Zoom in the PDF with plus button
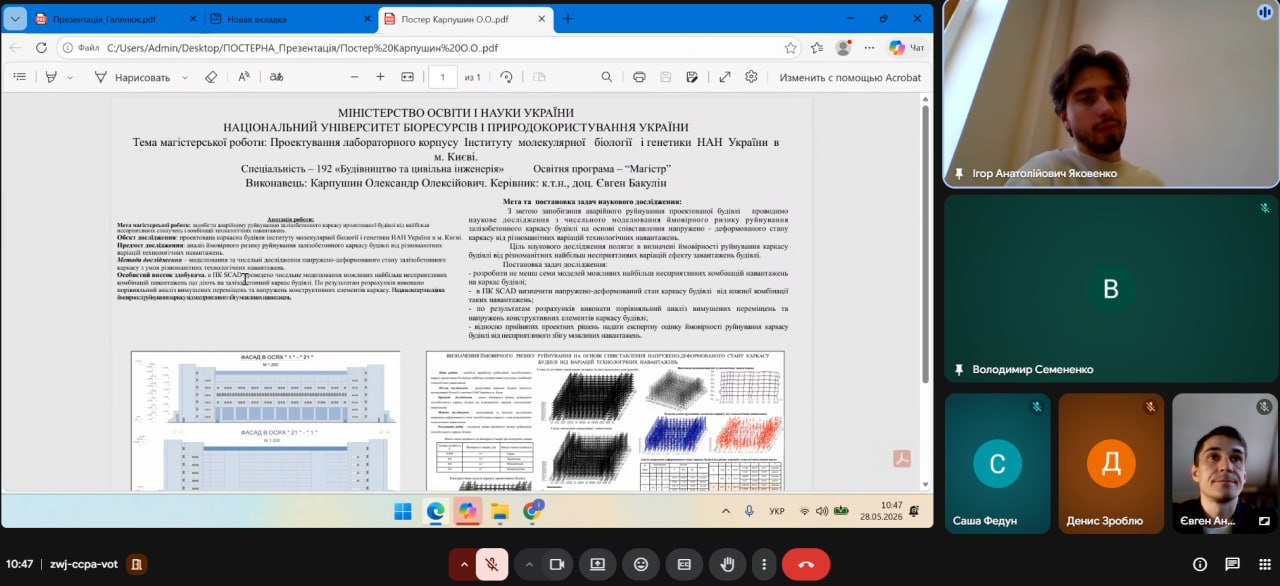Image resolution: width=1280 pixels, height=586 pixels. tap(380, 77)
